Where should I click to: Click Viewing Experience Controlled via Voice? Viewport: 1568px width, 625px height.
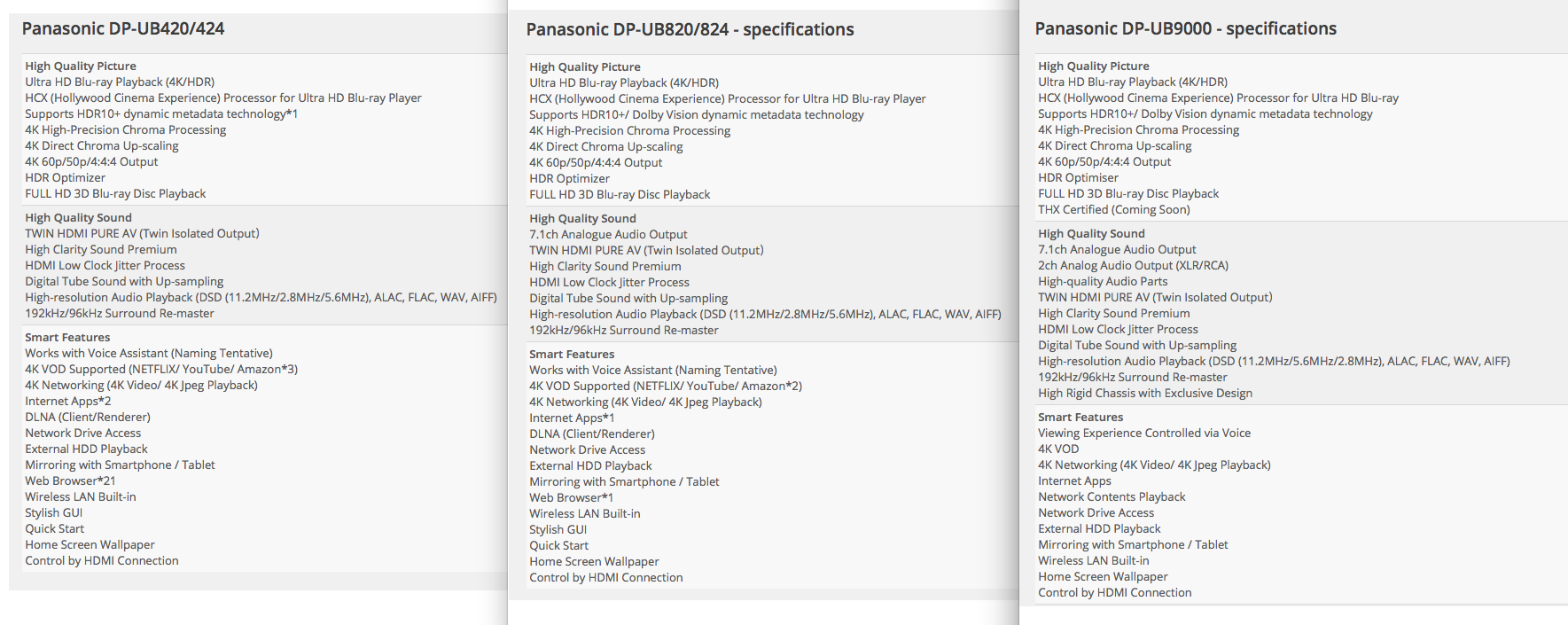pos(1144,433)
